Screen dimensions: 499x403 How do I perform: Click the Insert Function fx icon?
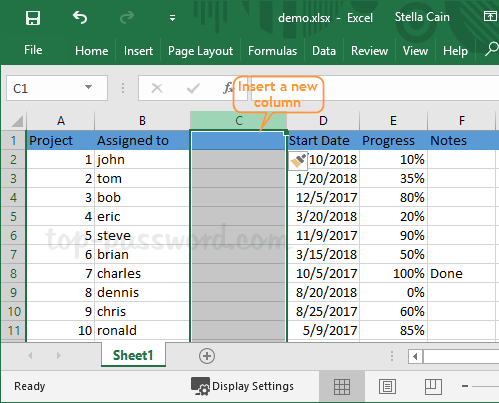(228, 88)
